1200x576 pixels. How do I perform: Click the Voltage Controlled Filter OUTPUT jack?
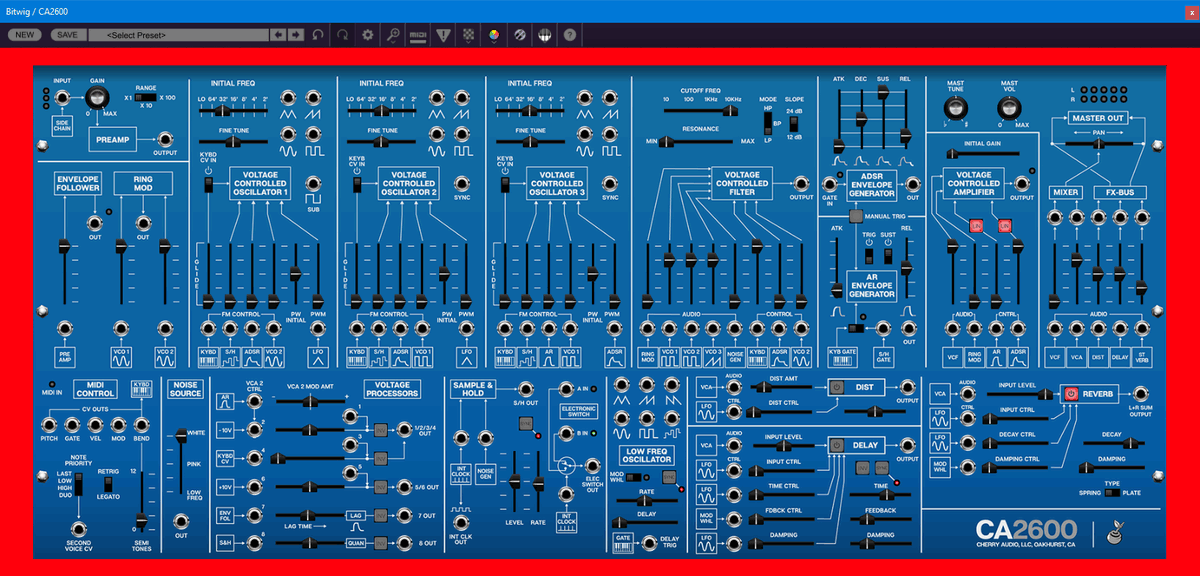point(800,183)
